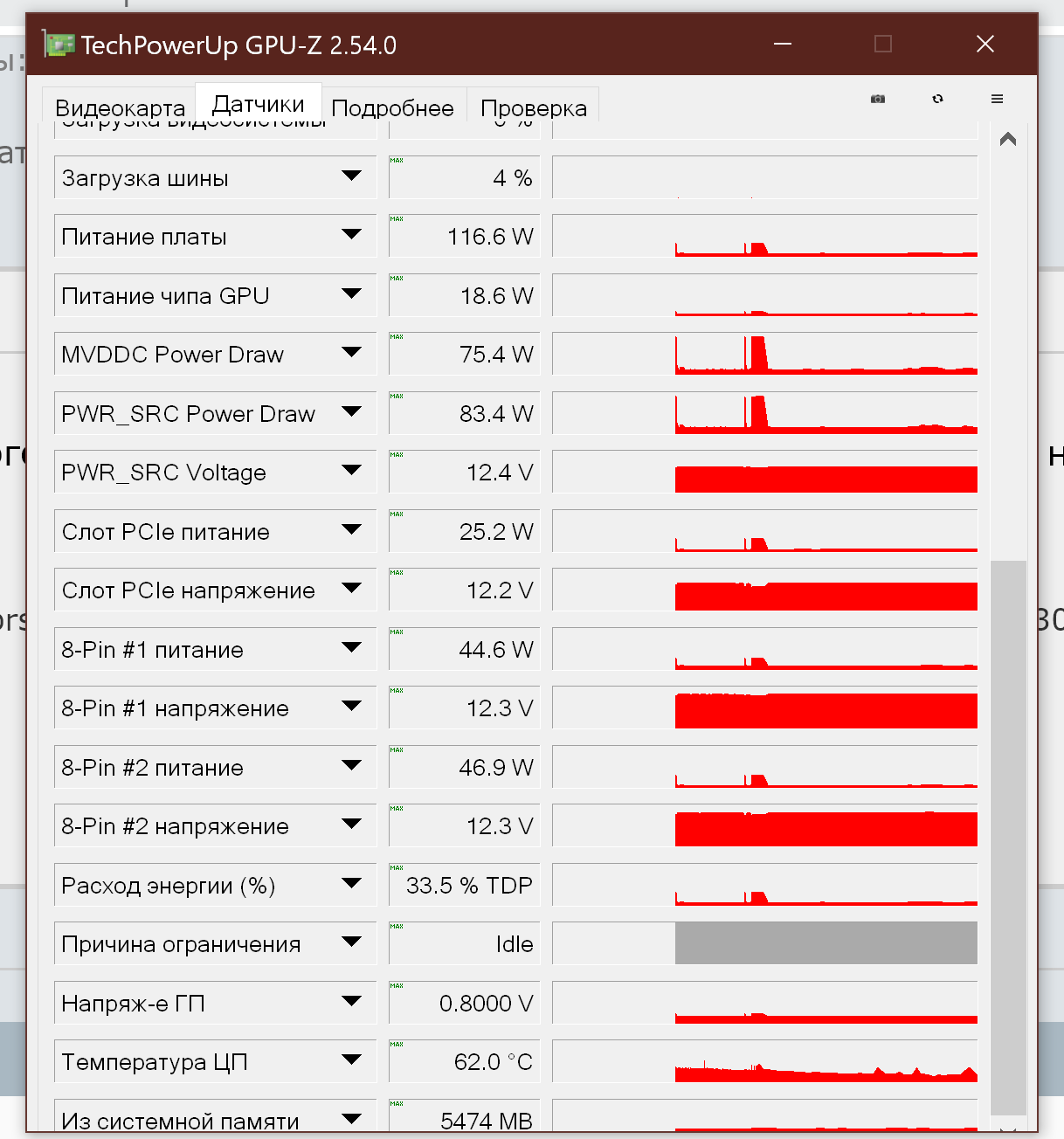Screen dimensions: 1064x1139
Task: Click the 33.5 % TDP value
Action: click(x=465, y=885)
